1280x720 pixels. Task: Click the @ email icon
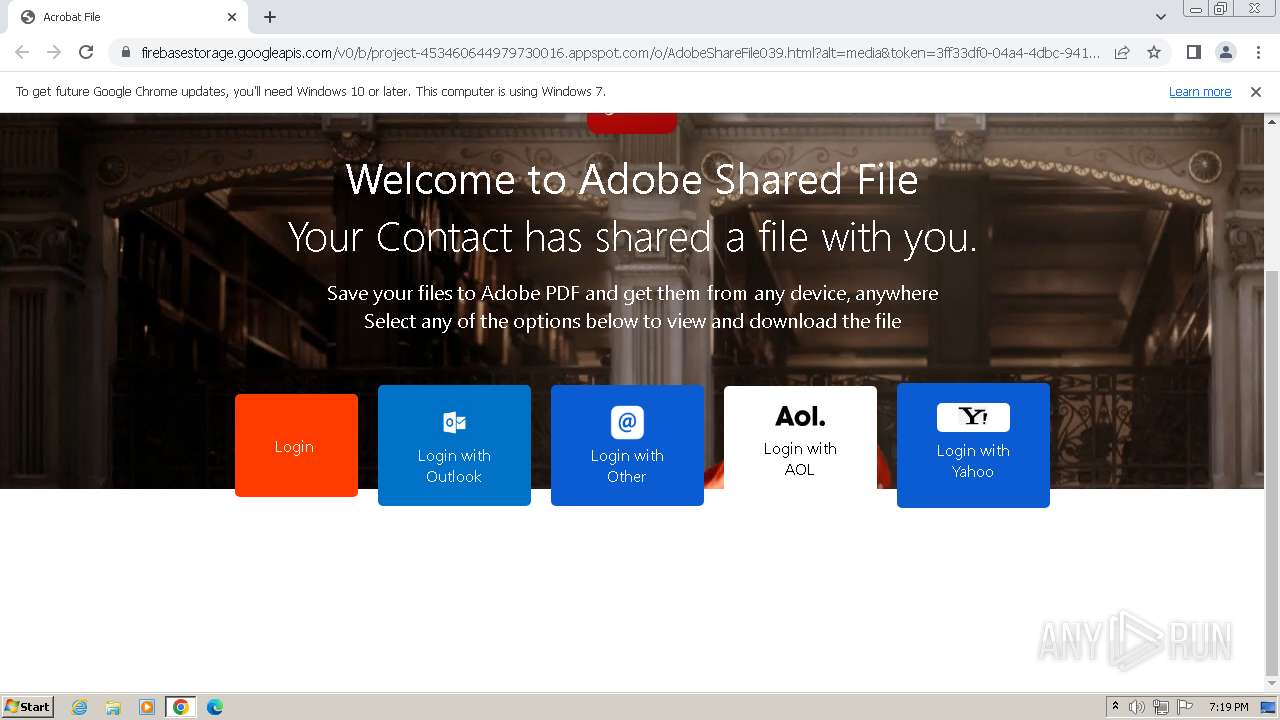627,422
